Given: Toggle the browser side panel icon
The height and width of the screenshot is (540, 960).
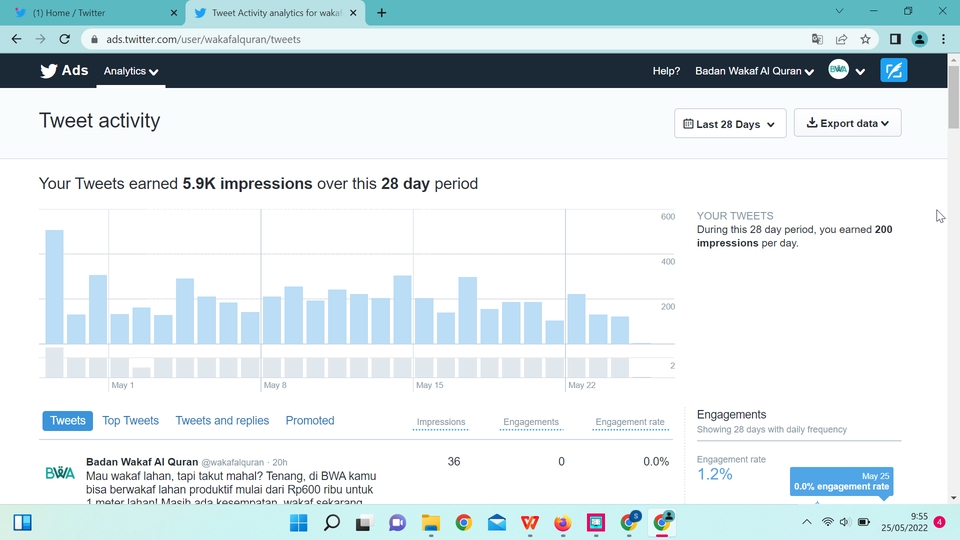Looking at the screenshot, I should [x=895, y=39].
